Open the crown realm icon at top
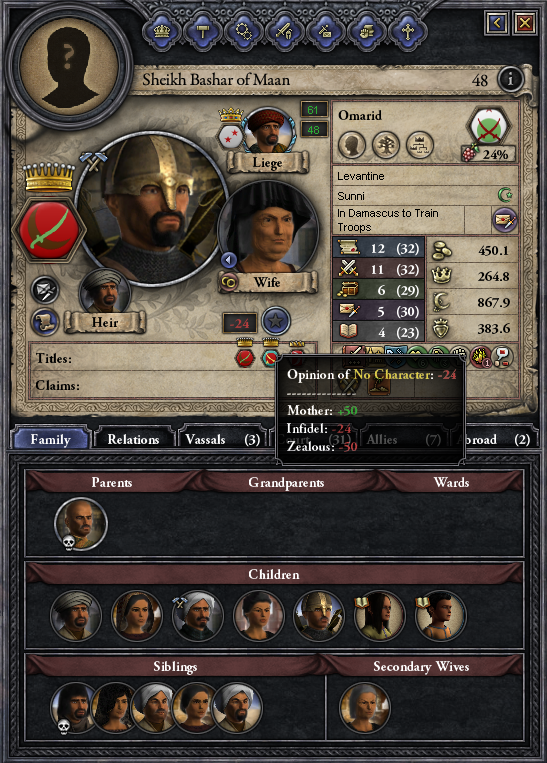Screen dimensions: 547x763 point(162,32)
